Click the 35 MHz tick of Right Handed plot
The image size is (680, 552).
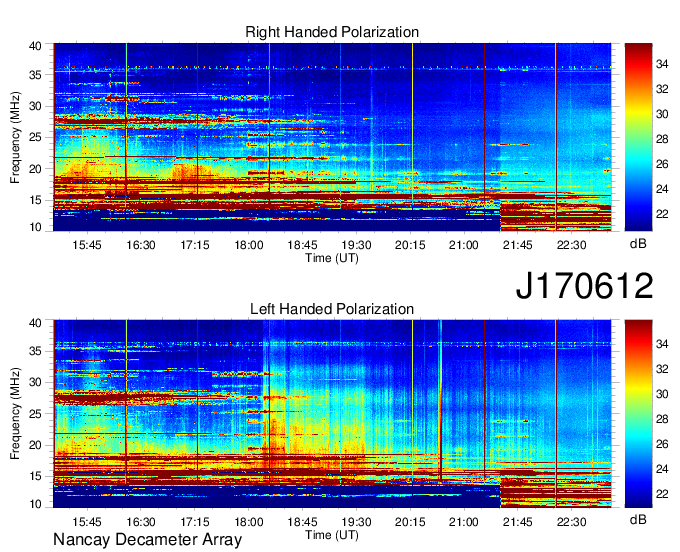(x=35, y=75)
